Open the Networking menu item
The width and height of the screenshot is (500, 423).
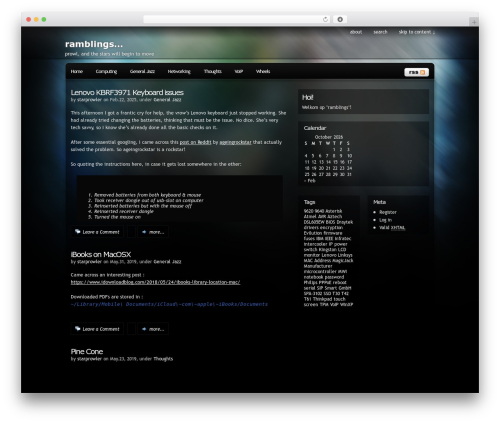179,71
